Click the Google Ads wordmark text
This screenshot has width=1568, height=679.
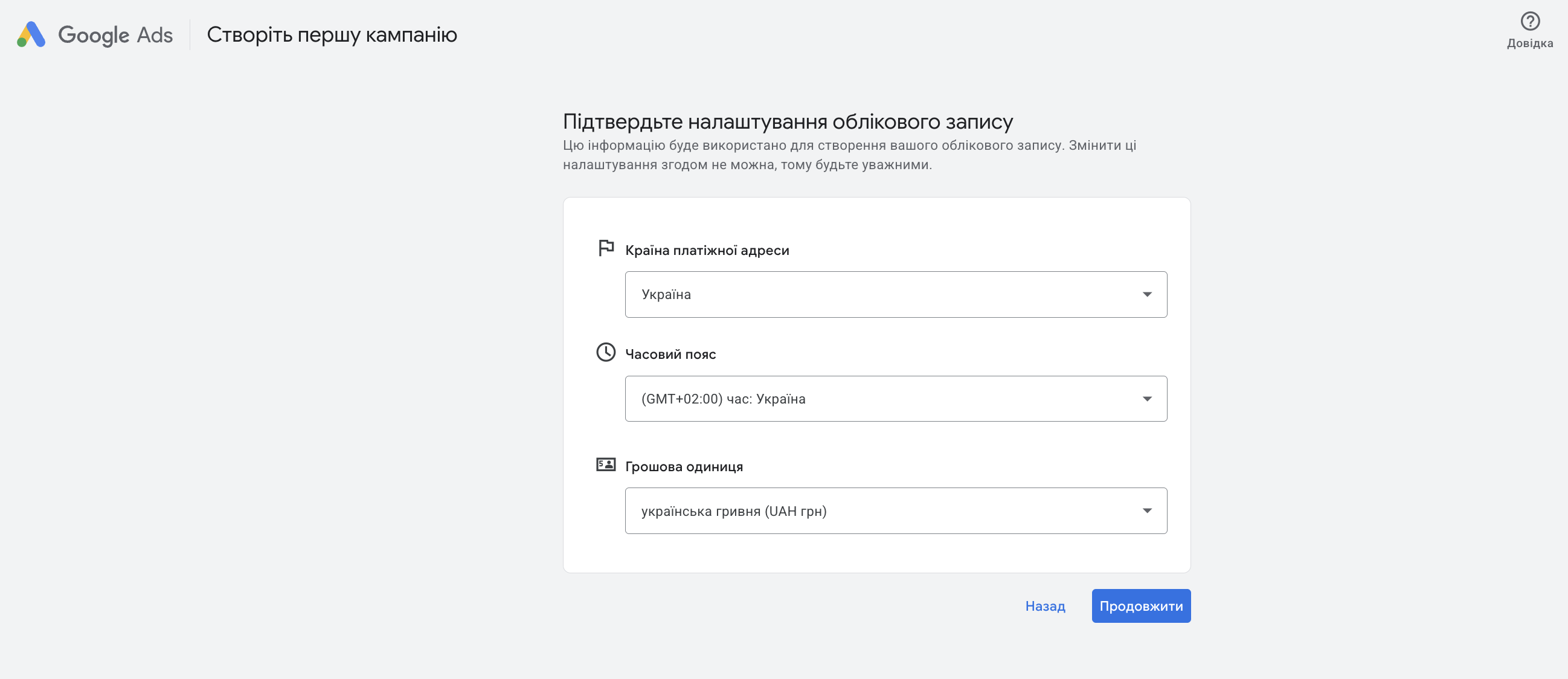(x=115, y=35)
